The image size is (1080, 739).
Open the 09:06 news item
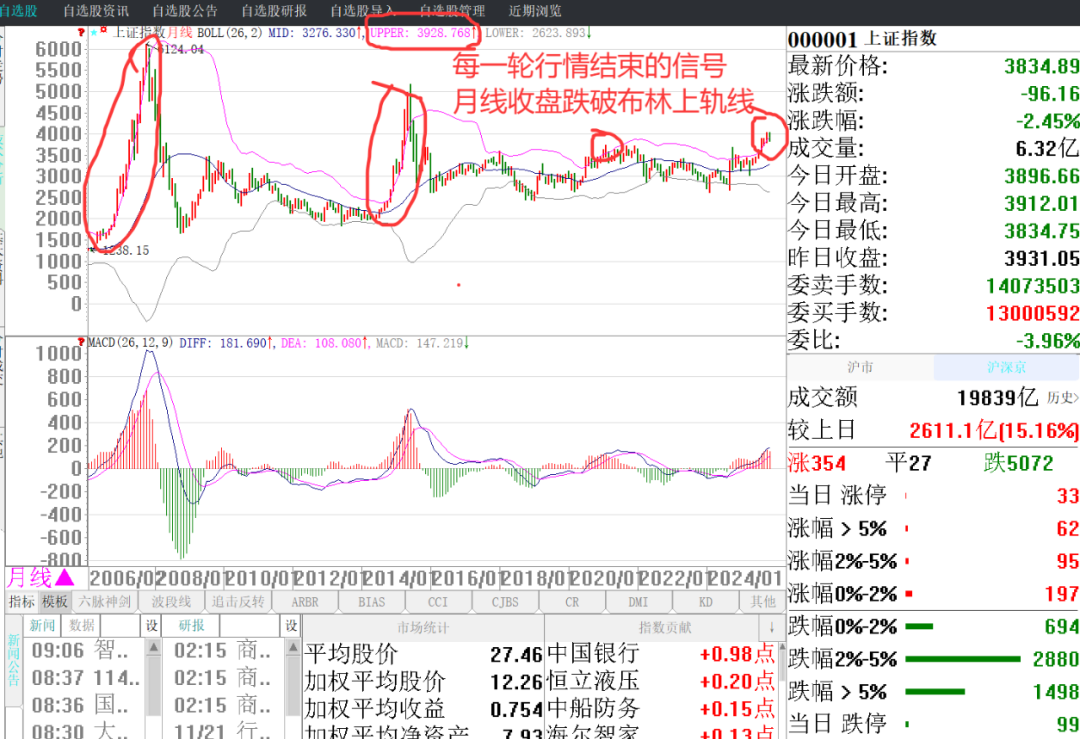81,649
